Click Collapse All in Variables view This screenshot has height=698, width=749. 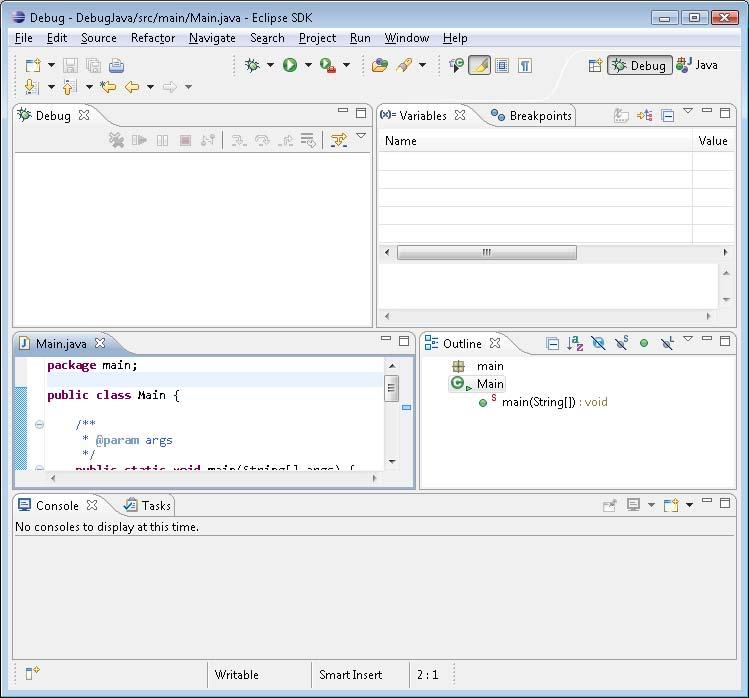click(x=668, y=116)
